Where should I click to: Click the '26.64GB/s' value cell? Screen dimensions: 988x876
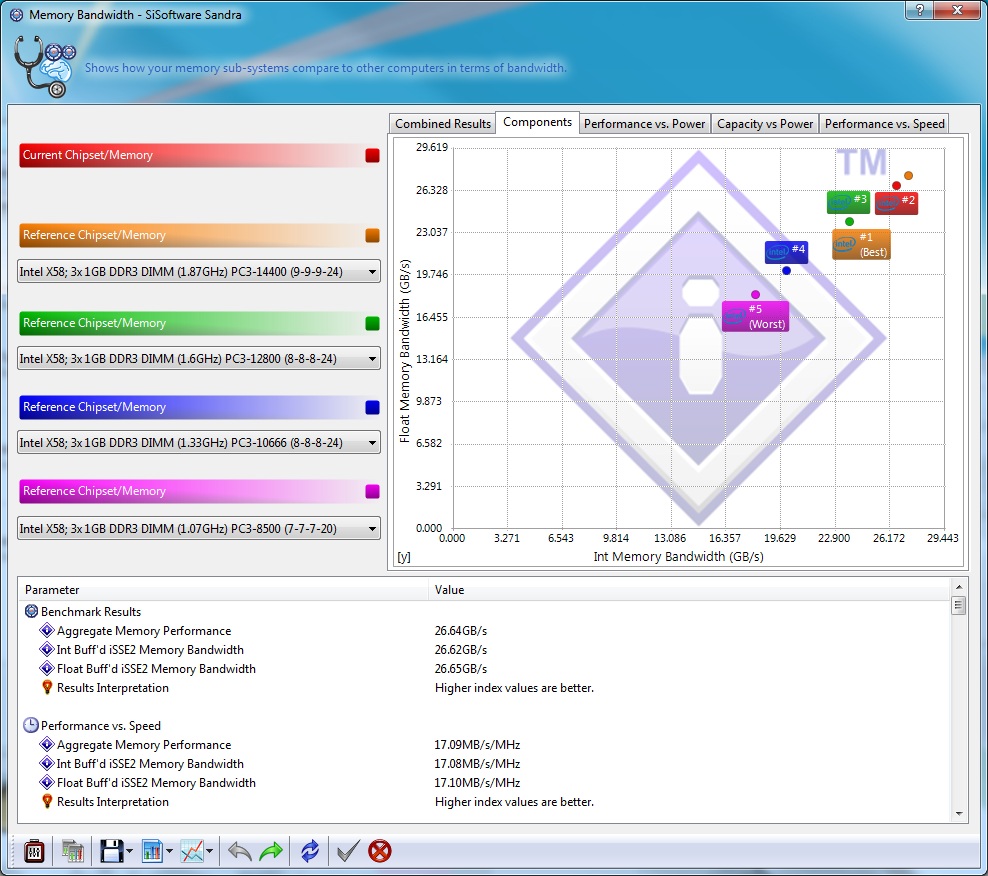461,631
